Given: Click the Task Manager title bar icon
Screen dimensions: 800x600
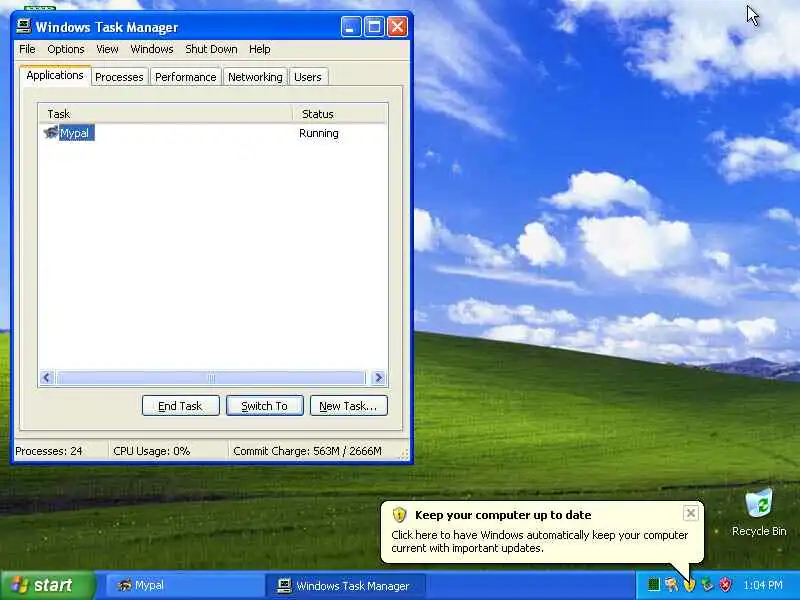Looking at the screenshot, I should tap(23, 27).
